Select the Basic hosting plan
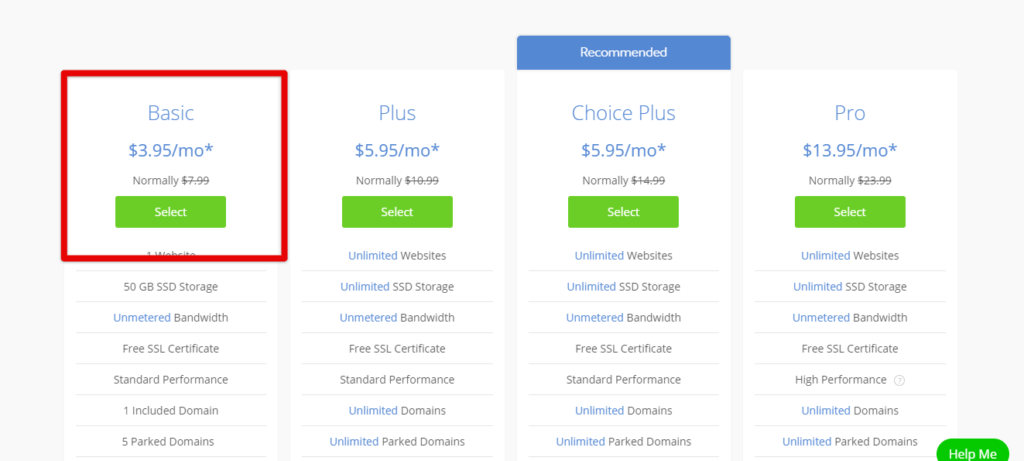The height and width of the screenshot is (461, 1024). tap(170, 212)
